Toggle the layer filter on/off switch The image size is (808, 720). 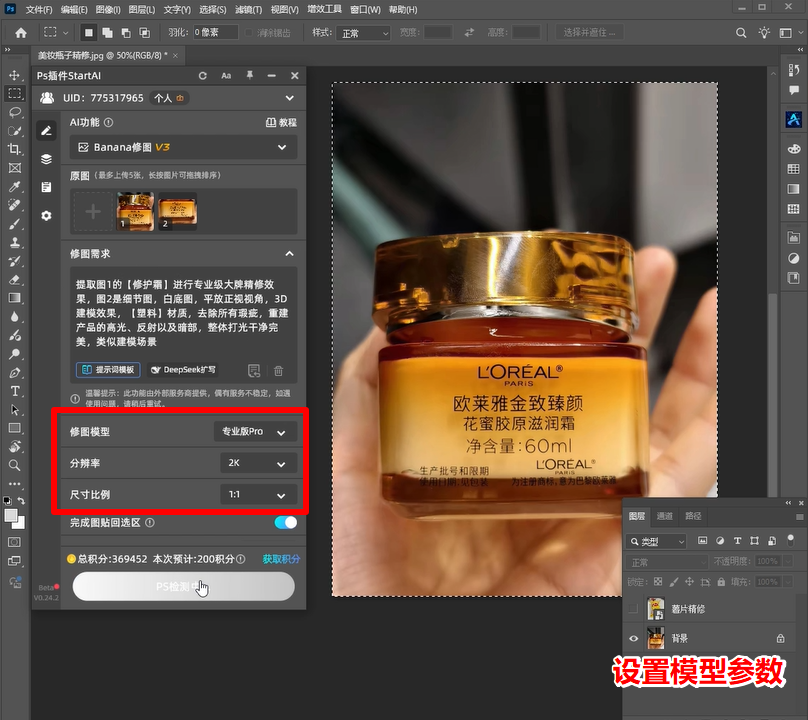click(x=790, y=540)
